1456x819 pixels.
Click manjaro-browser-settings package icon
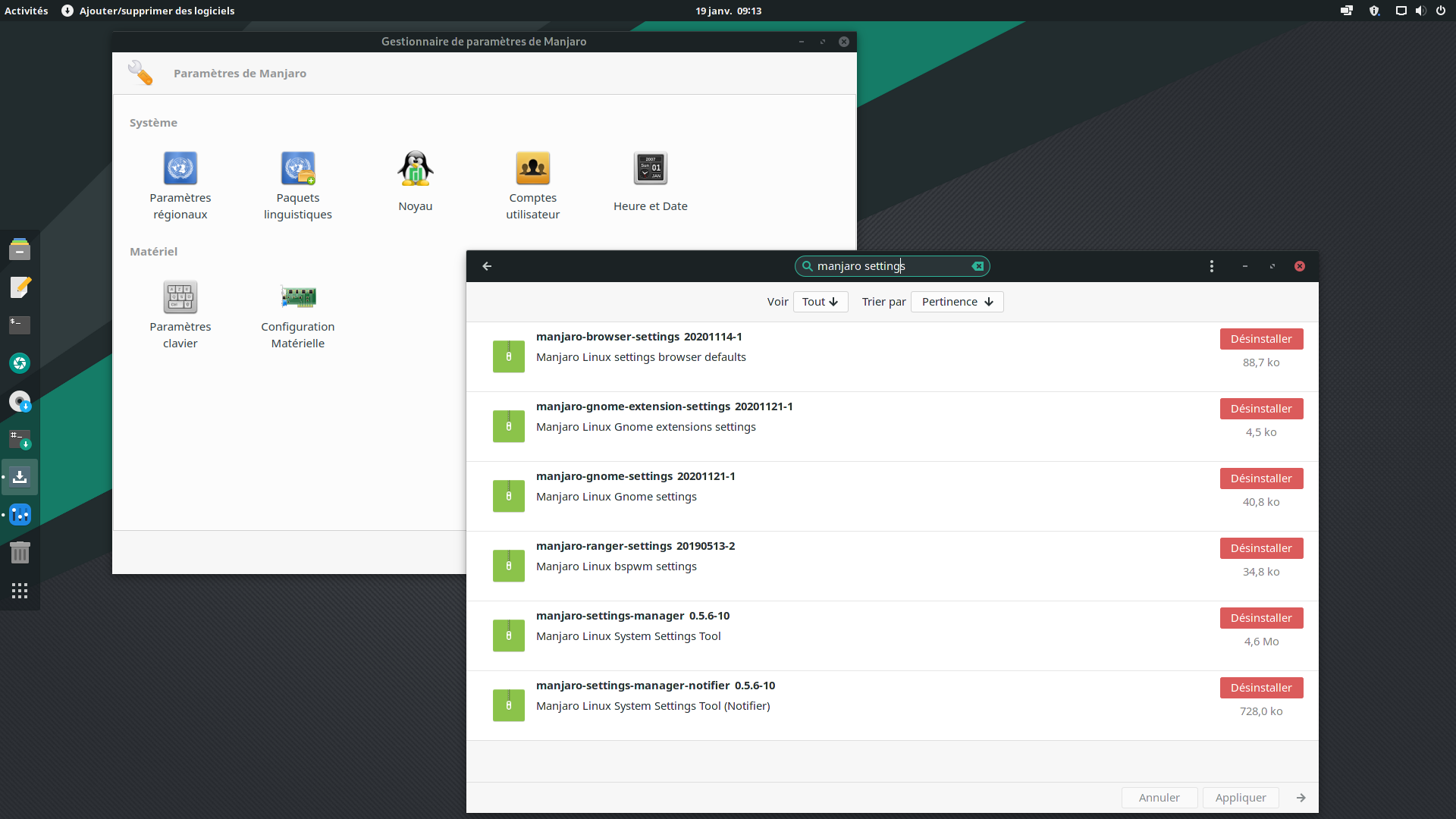coord(509,356)
